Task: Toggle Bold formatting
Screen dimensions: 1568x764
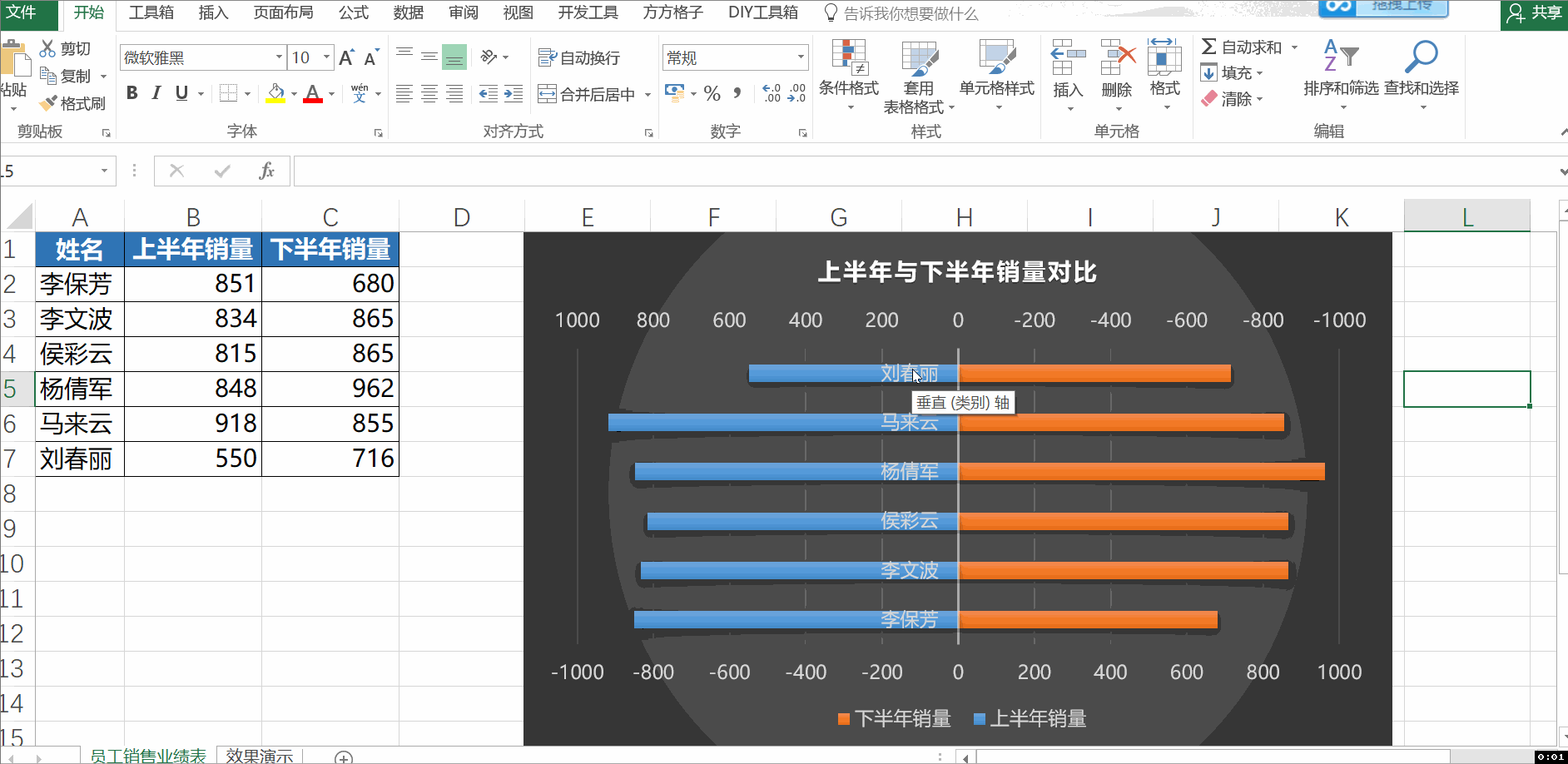Action: click(131, 93)
